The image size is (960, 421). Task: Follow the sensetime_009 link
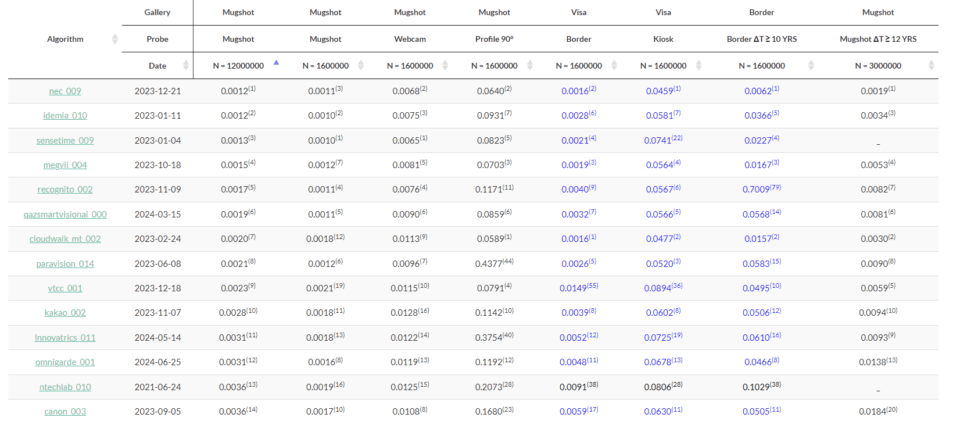[x=64, y=140]
